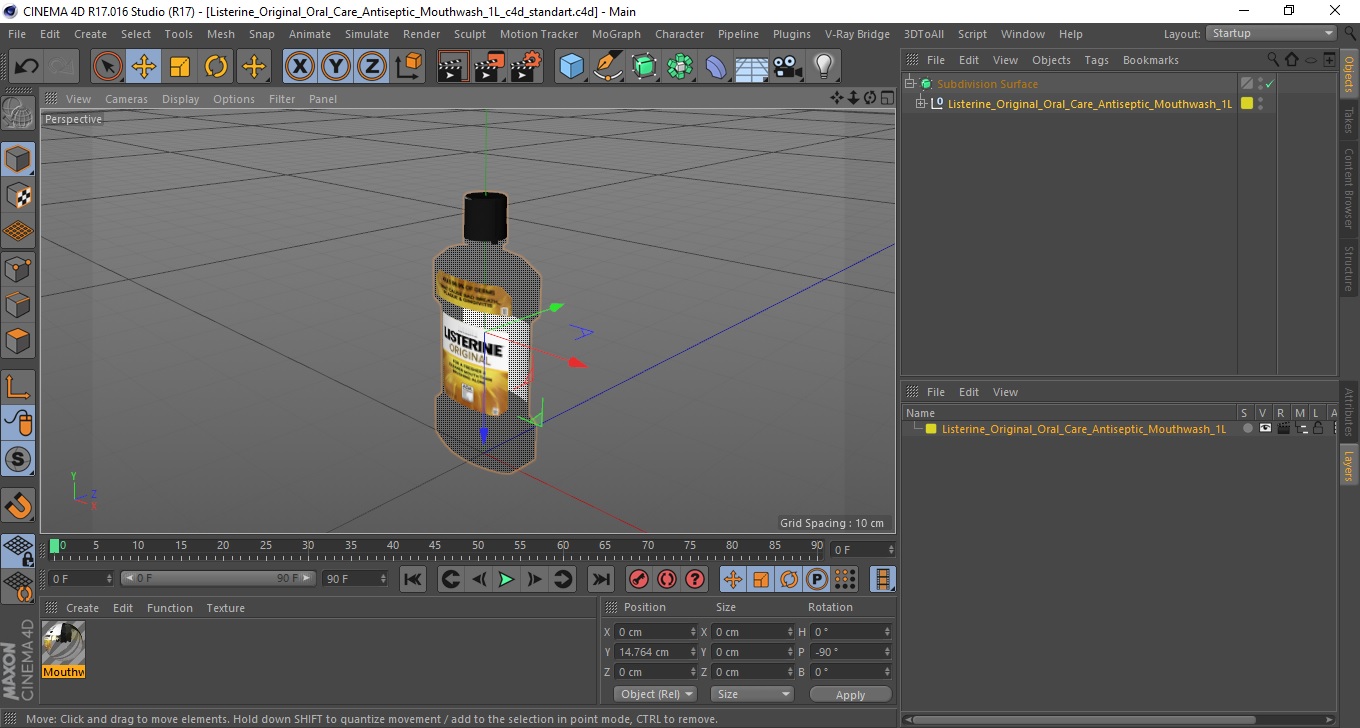Switch to Model mode in left sidebar
Viewport: 1360px width, 728px height.
[x=18, y=159]
